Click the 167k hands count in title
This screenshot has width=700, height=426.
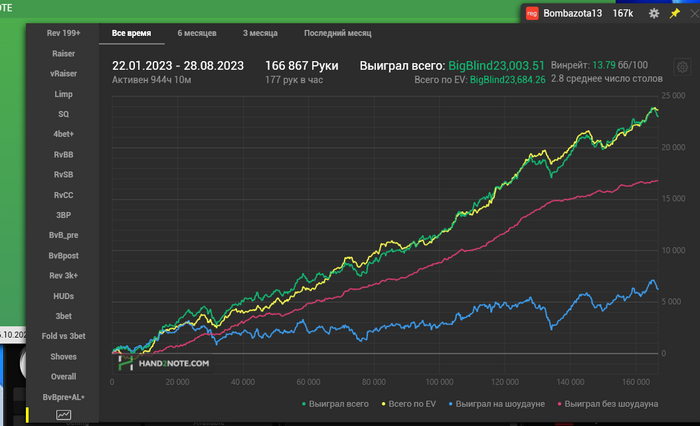623,13
